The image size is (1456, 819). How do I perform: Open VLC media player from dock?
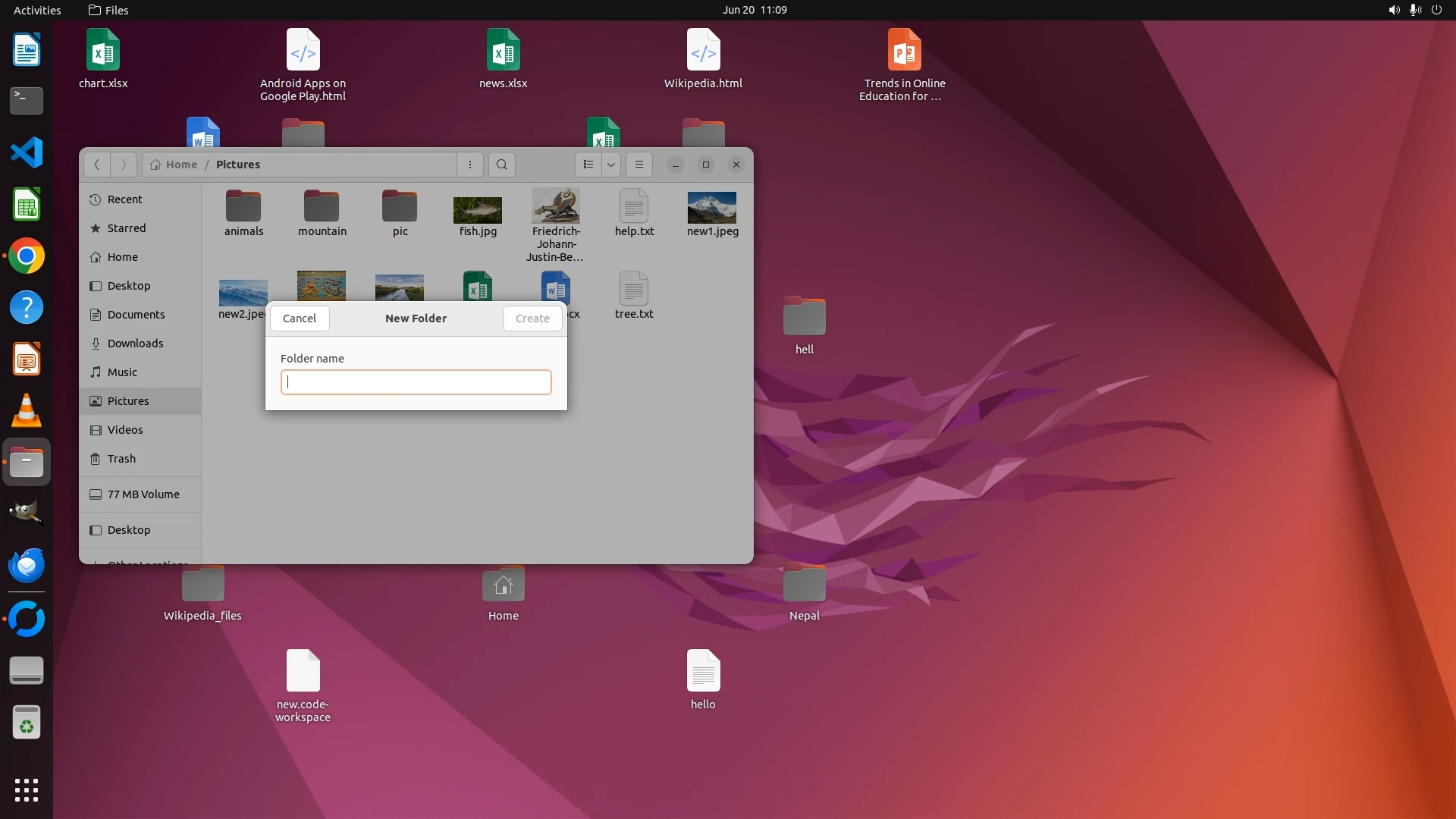(x=27, y=411)
